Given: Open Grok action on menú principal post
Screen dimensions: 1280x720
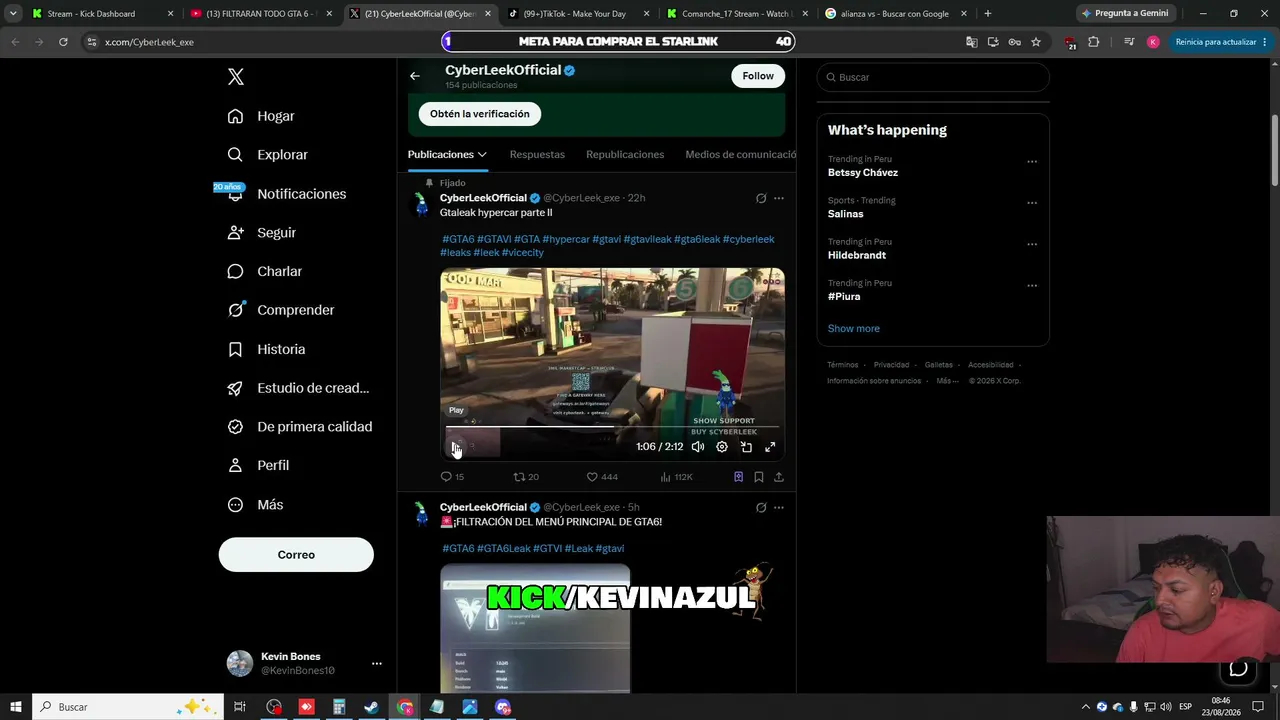Looking at the screenshot, I should pyautogui.click(x=761, y=507).
